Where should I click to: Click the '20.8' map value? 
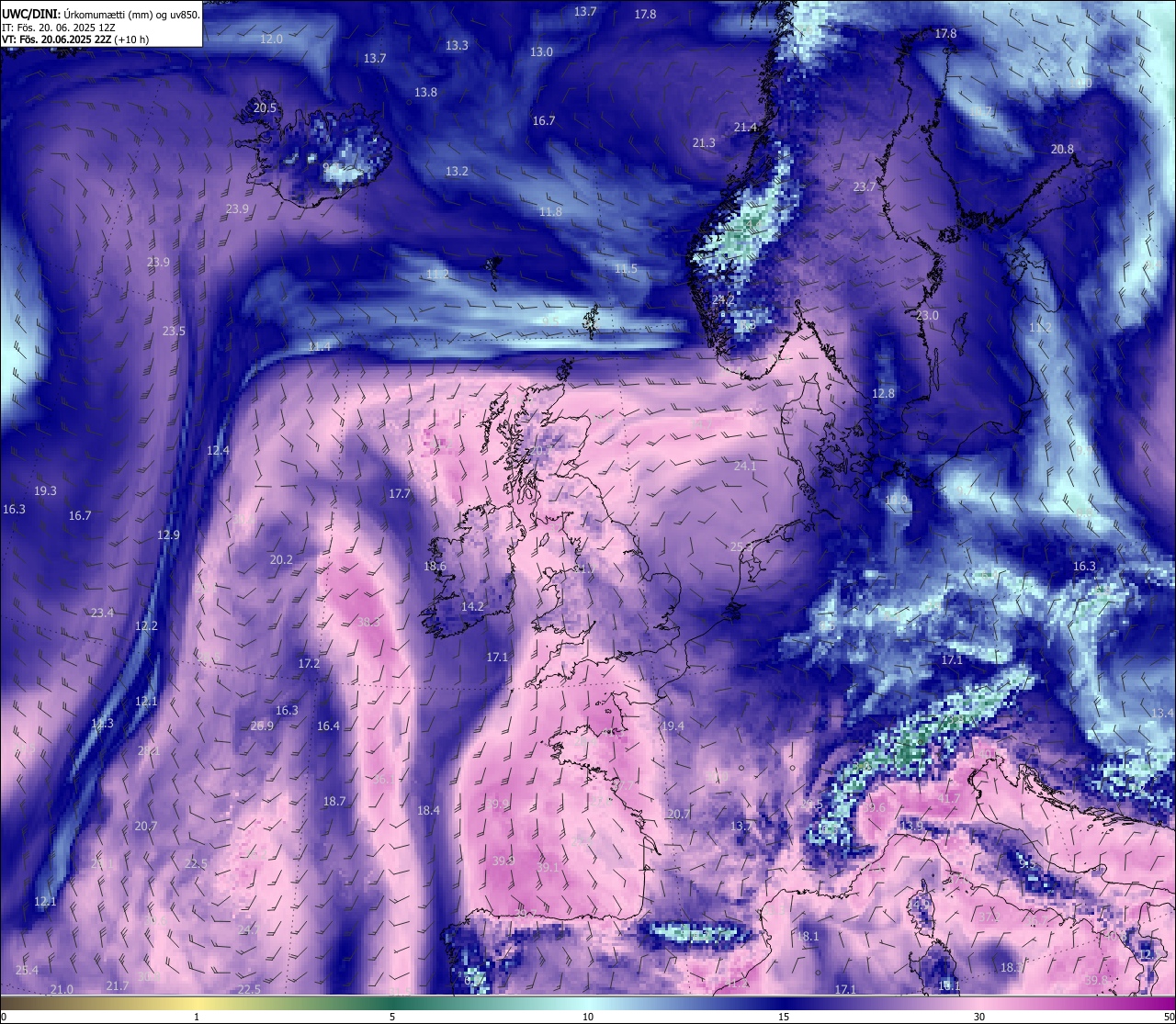(x=1062, y=149)
